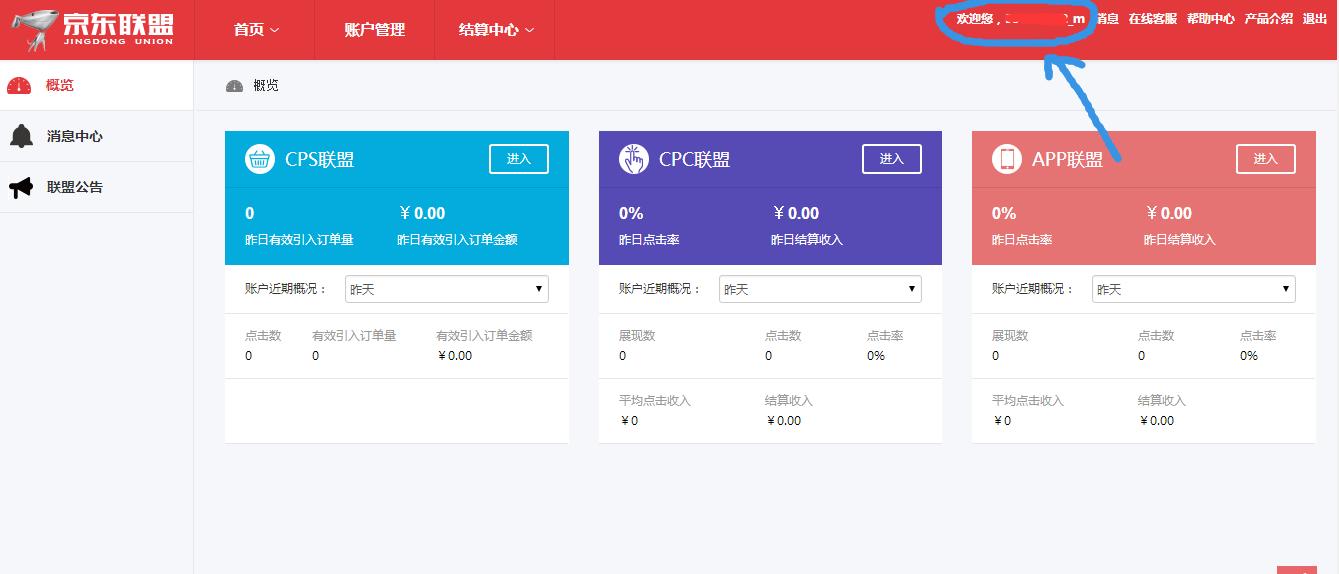The height and width of the screenshot is (574, 1339).
Task: Click 结算收入 stat in APP card
Action: point(1162,401)
